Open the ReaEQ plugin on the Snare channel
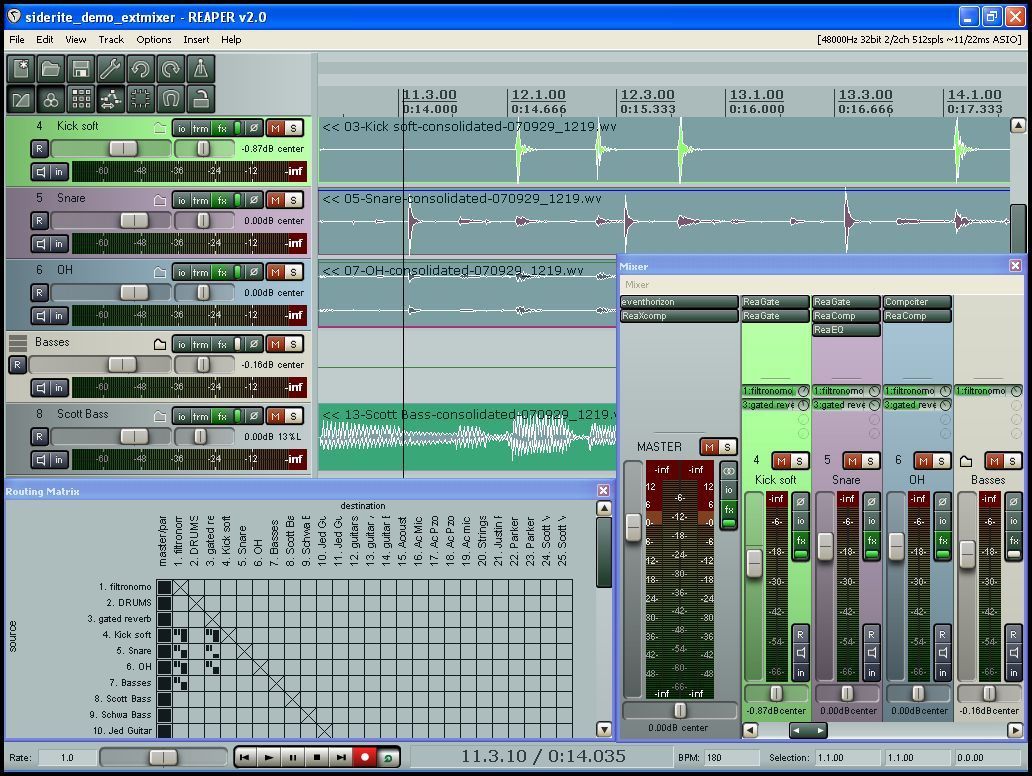The height and width of the screenshot is (776, 1032). [845, 330]
